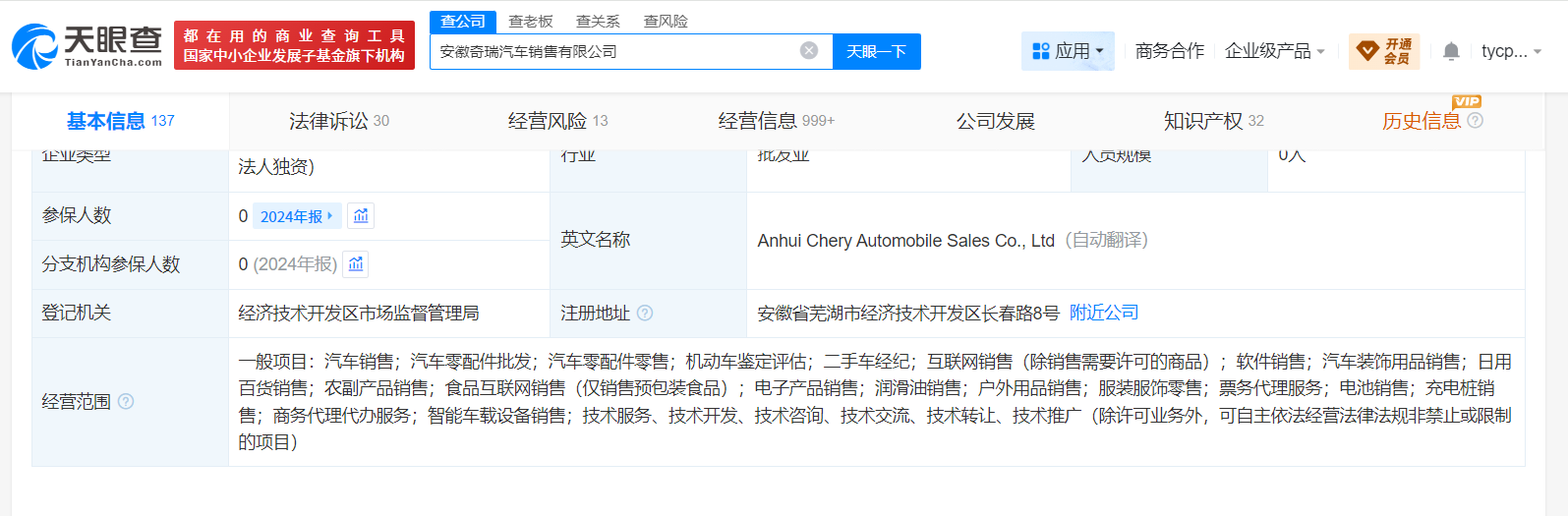Select the 查老板 search tab

(x=531, y=21)
